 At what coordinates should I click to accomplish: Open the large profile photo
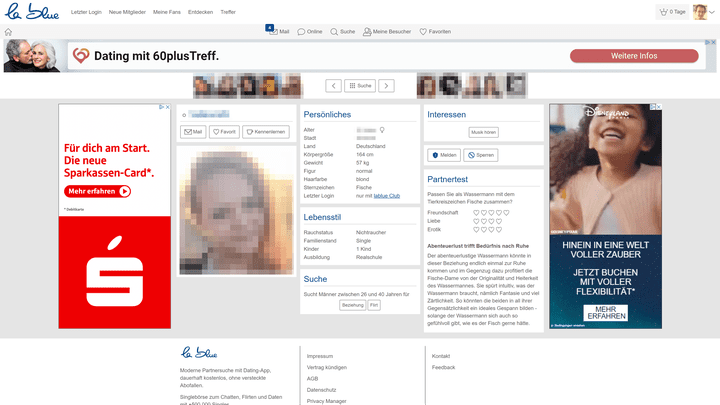click(x=236, y=212)
